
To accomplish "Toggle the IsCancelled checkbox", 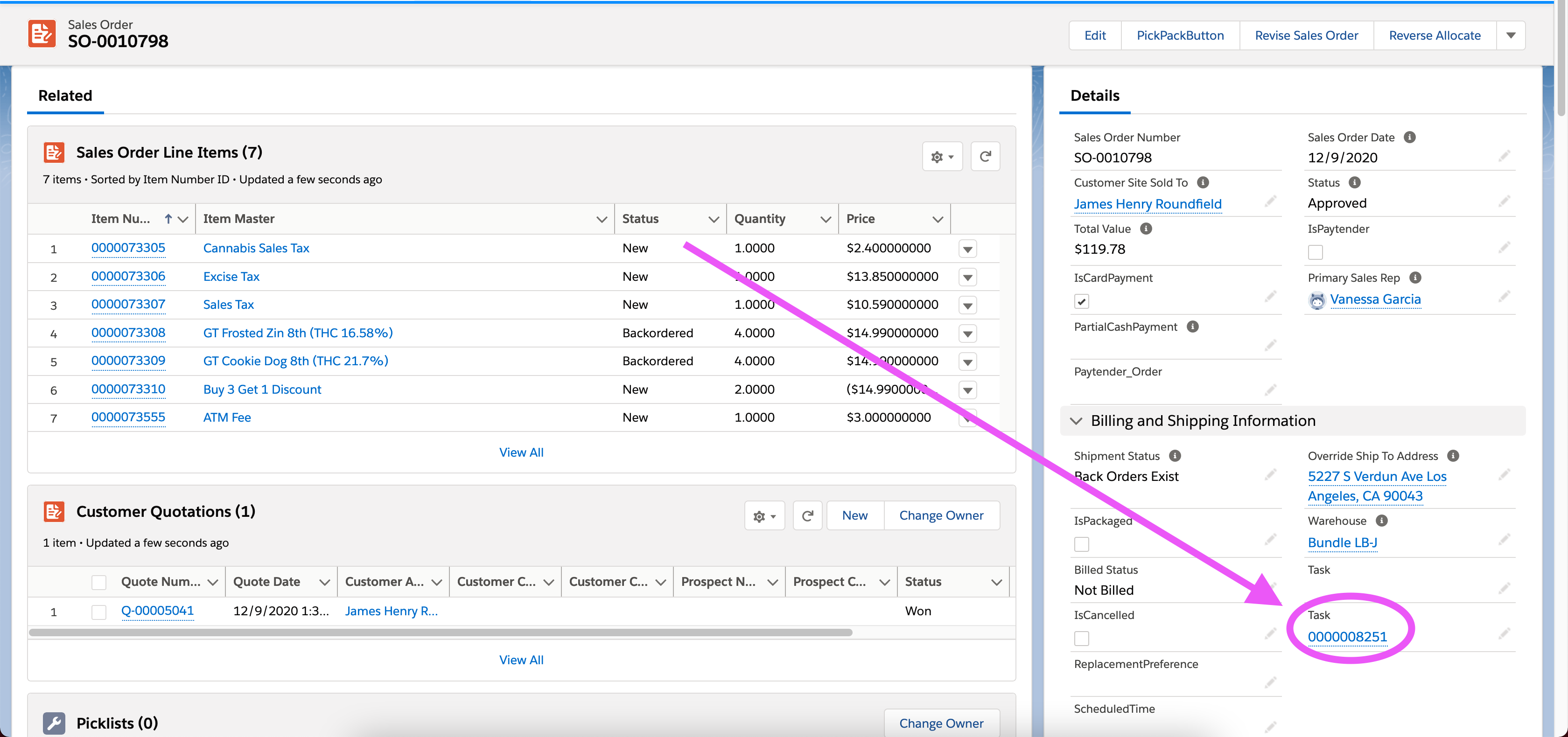I will coord(1082,639).
